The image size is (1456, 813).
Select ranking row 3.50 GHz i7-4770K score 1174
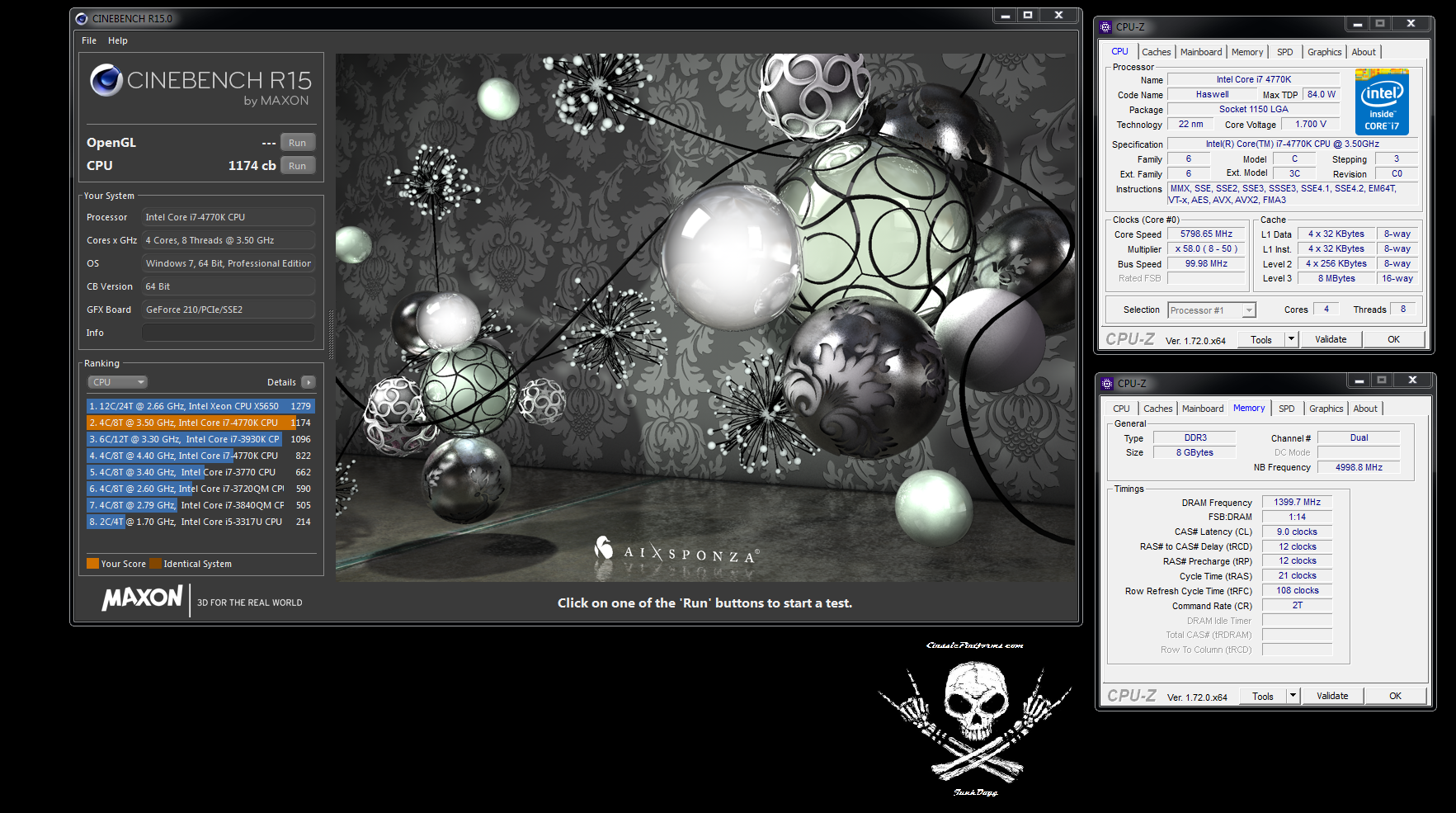click(x=200, y=423)
